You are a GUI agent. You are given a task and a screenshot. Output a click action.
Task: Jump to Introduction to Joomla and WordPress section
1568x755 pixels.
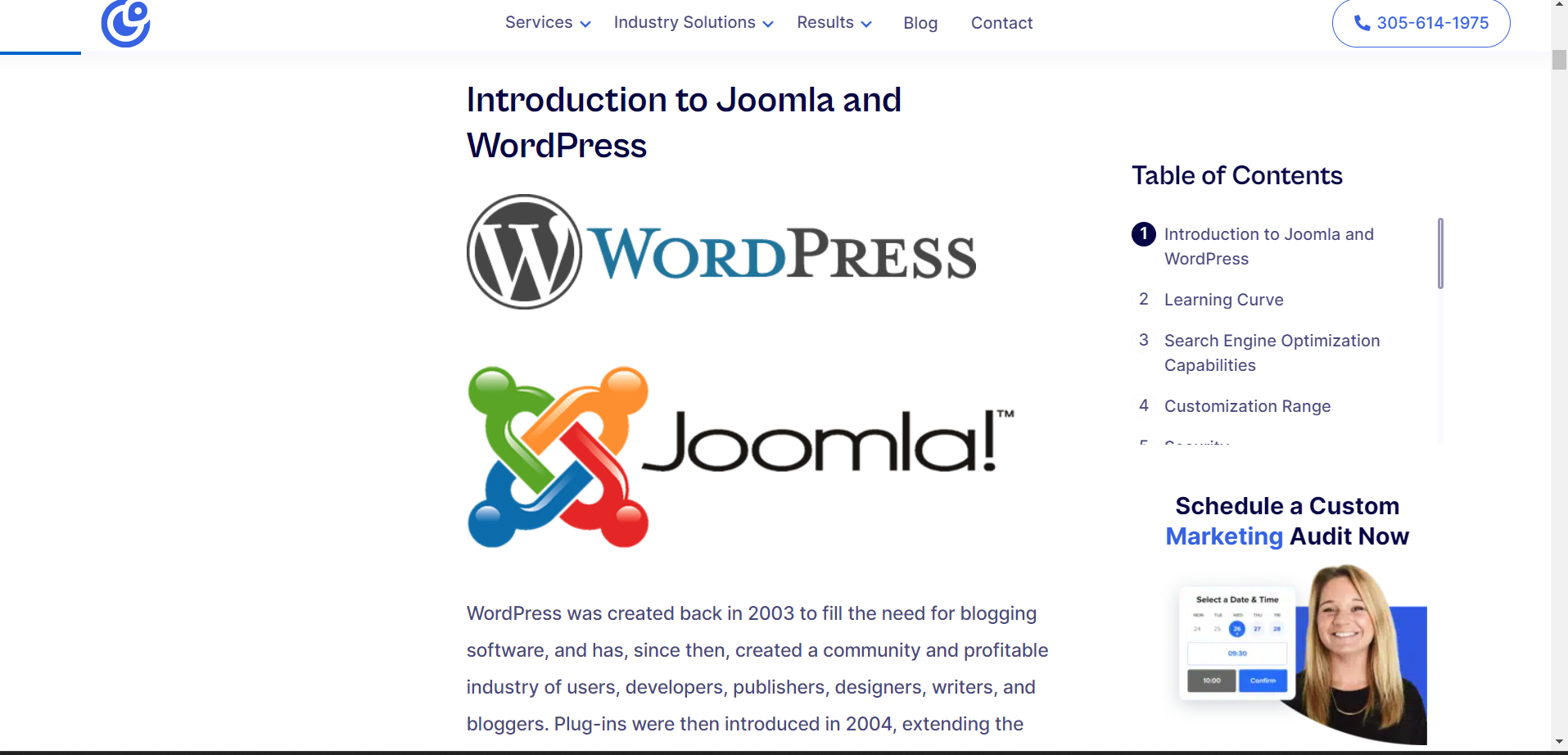coord(1269,246)
